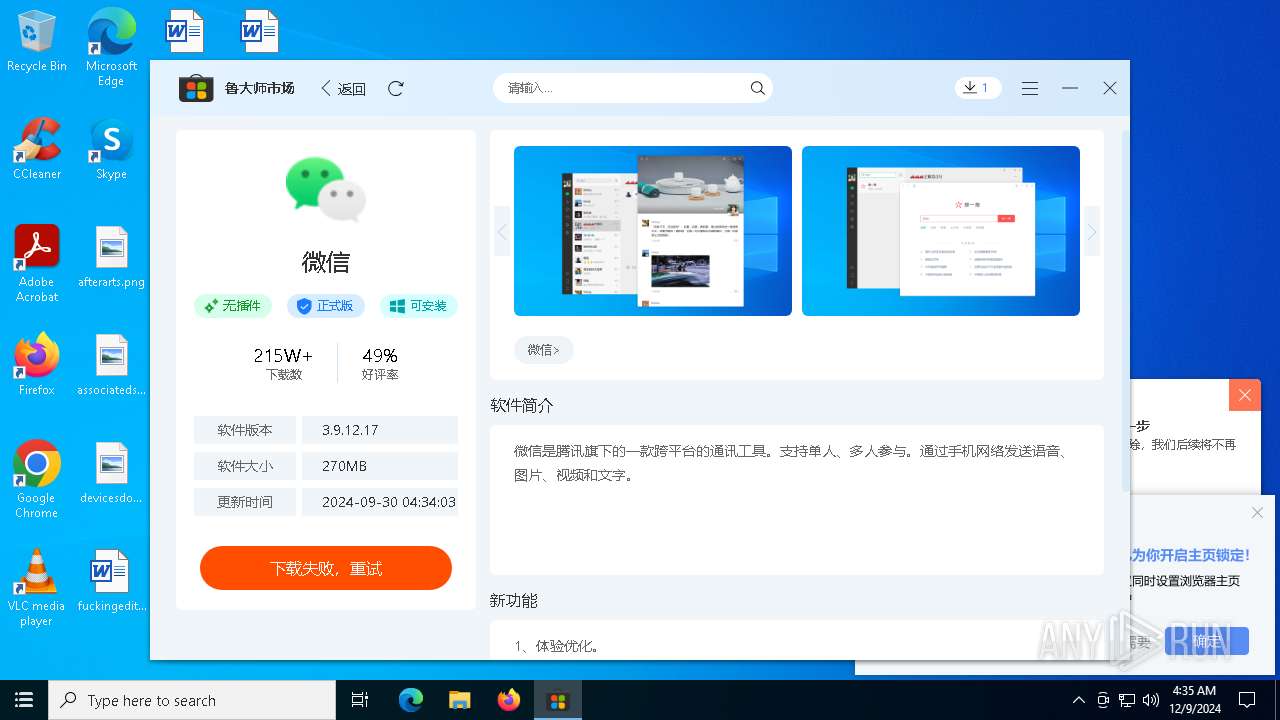
Task: Open network status in the system tray
Action: (x=1127, y=700)
